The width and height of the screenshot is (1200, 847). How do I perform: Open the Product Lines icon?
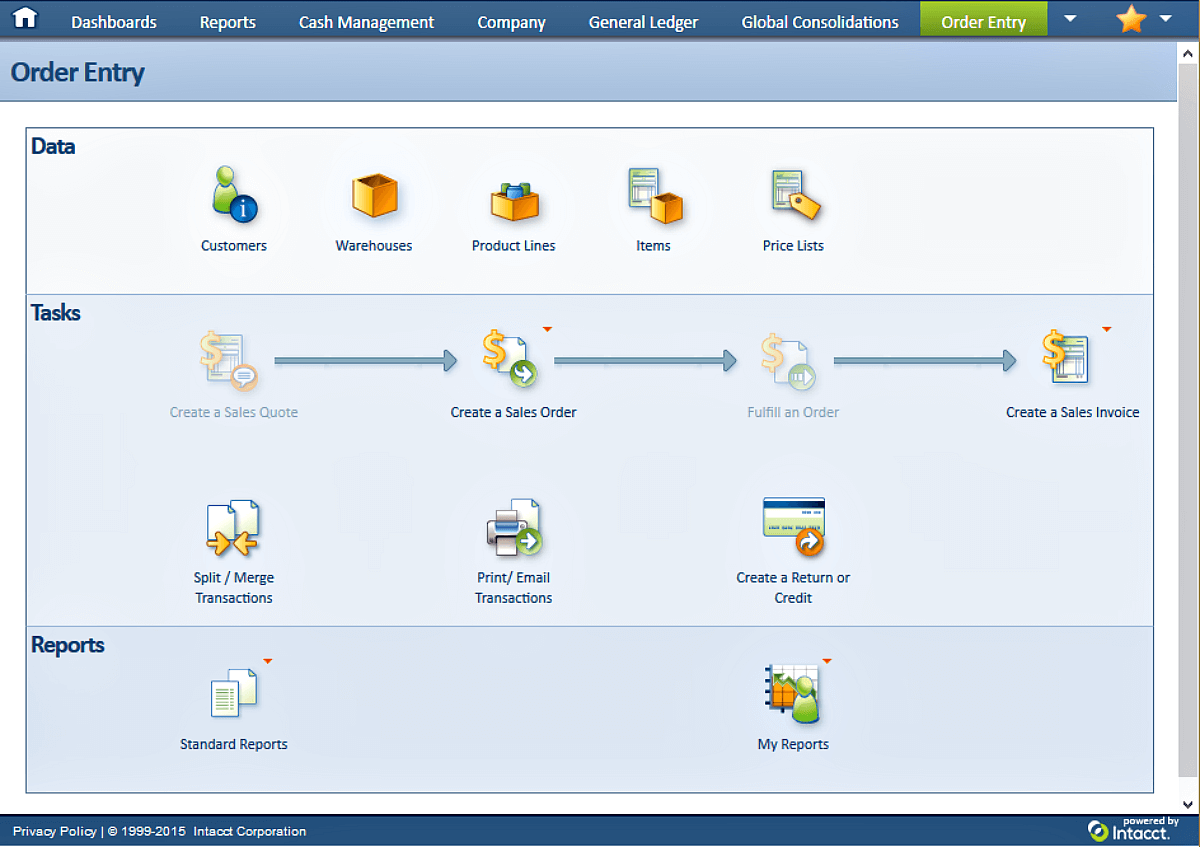tap(514, 200)
